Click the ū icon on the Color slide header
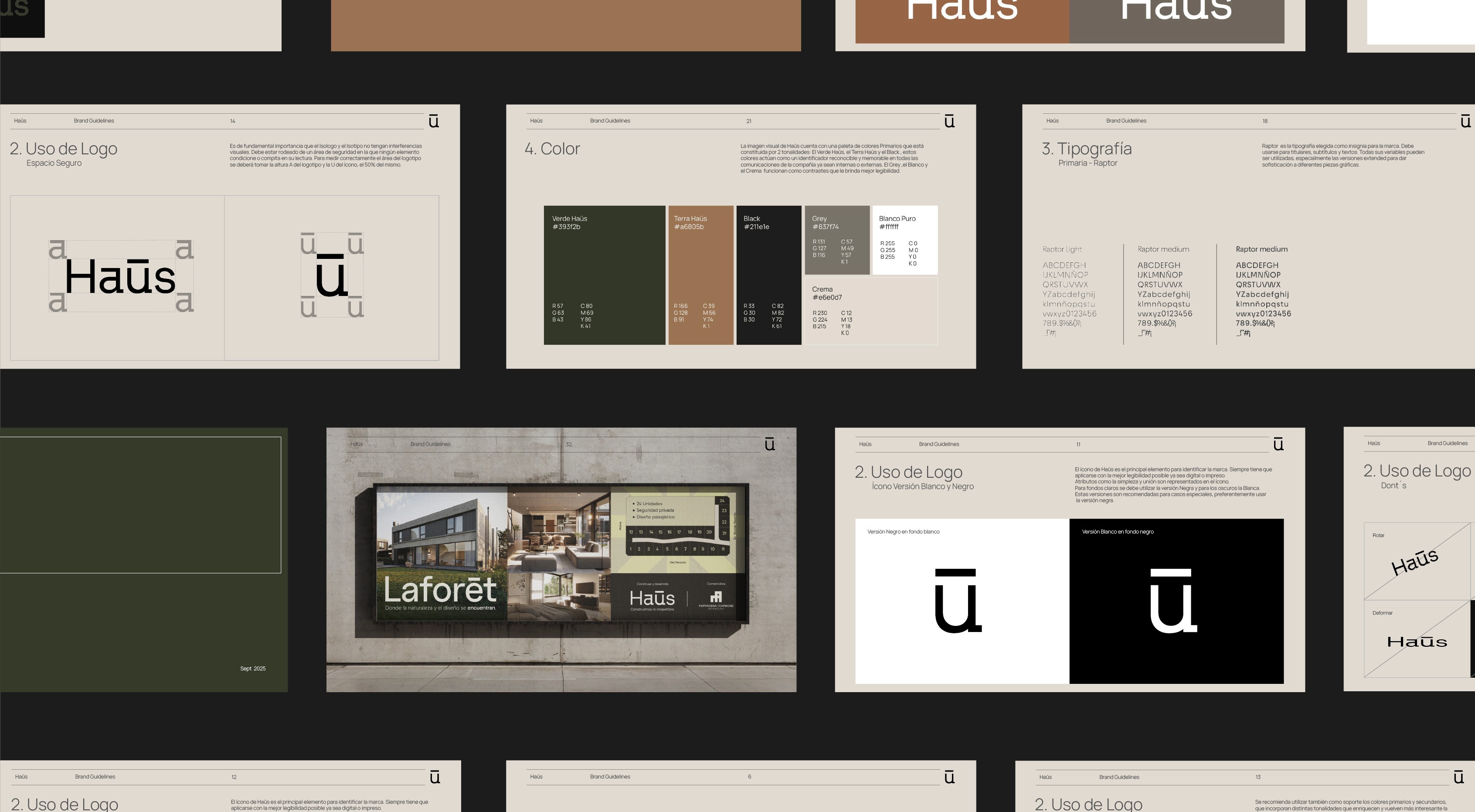The height and width of the screenshot is (812, 1475). tap(949, 121)
